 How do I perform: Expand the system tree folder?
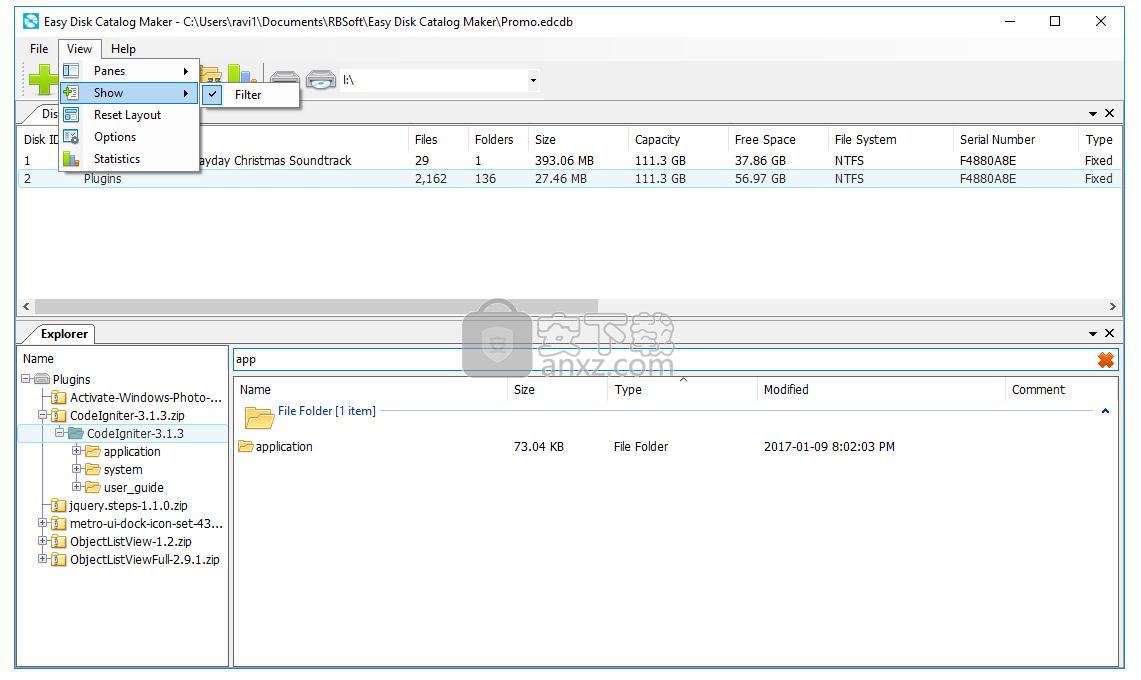coord(76,469)
